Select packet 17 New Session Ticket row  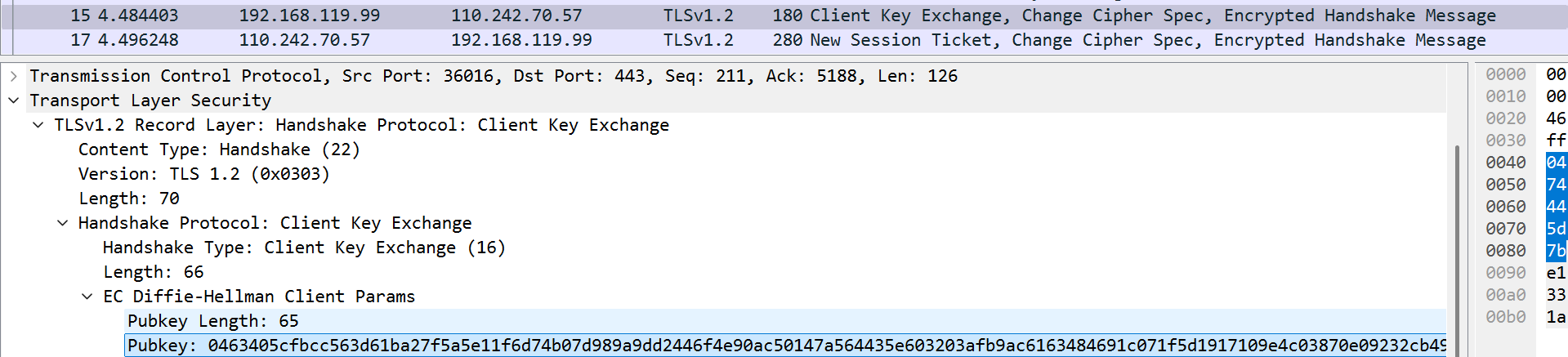tap(735, 40)
